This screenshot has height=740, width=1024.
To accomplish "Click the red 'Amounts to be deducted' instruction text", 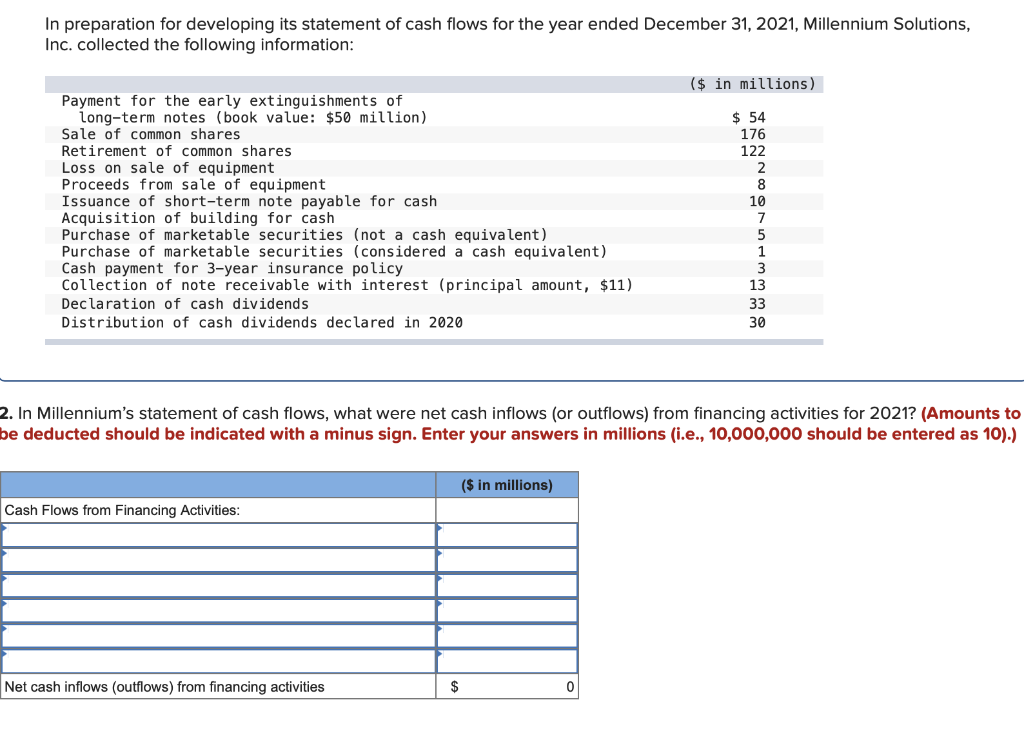I will coord(509,424).
